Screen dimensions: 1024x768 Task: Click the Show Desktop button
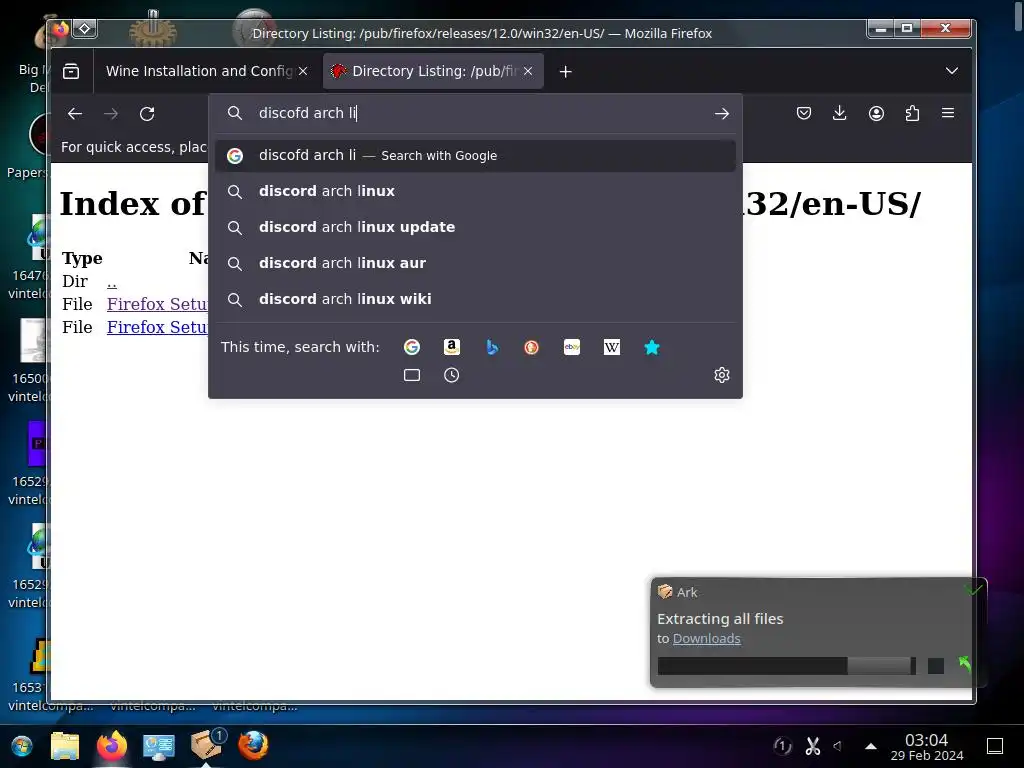995,746
